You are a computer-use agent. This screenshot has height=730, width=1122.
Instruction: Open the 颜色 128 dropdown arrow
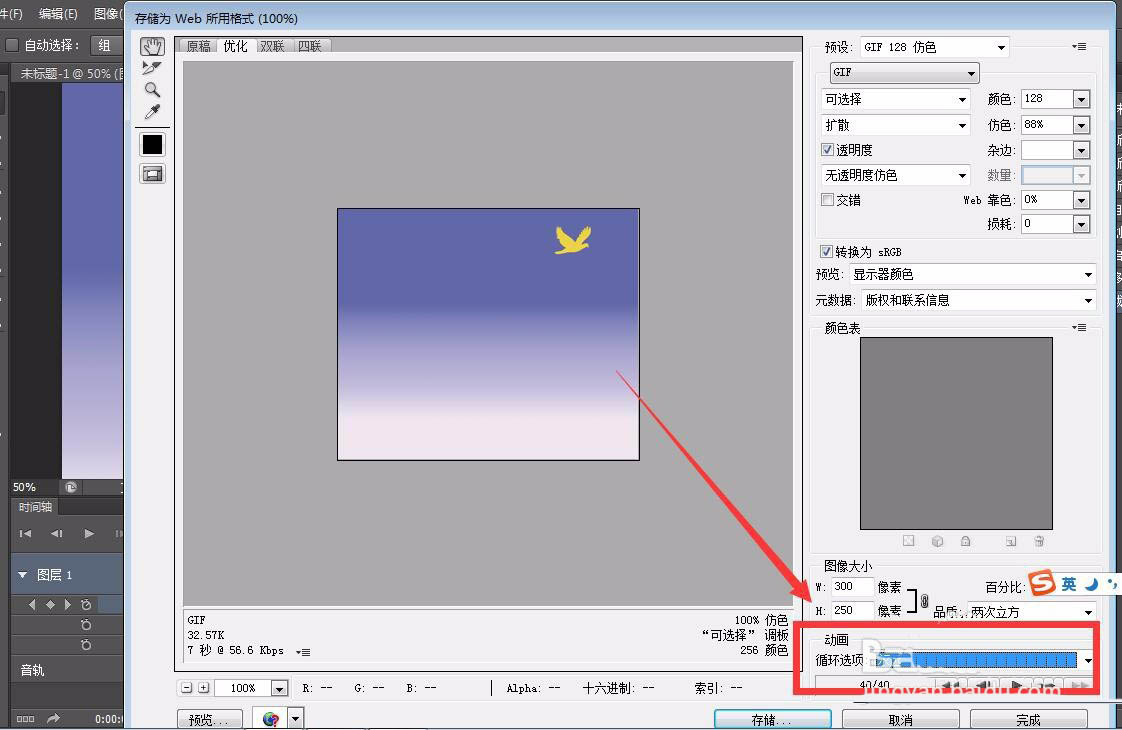(1081, 99)
